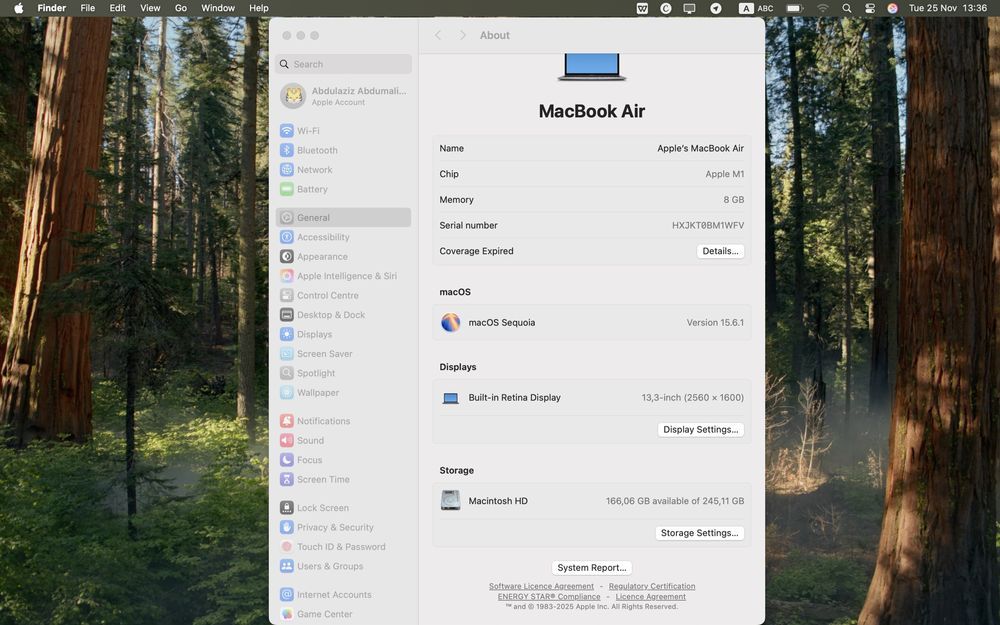Open the Go menu
The height and width of the screenshot is (625, 1000).
181,8
